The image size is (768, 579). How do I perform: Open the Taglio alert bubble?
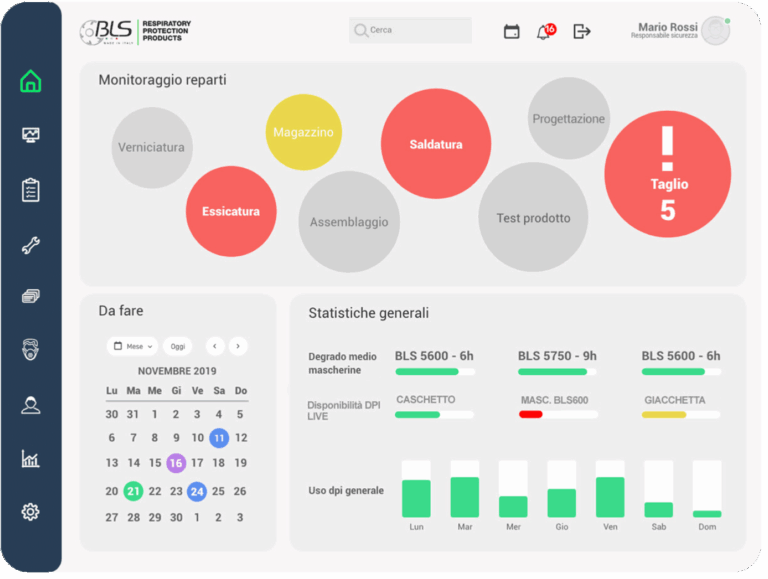[x=668, y=174]
